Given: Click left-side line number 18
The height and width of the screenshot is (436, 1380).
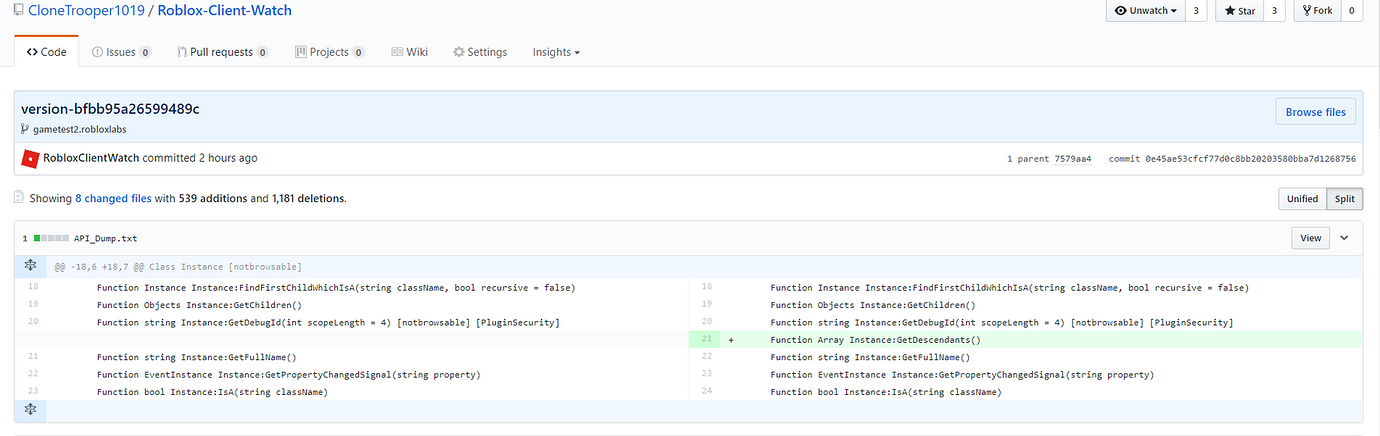Looking at the screenshot, I should tap(32, 288).
